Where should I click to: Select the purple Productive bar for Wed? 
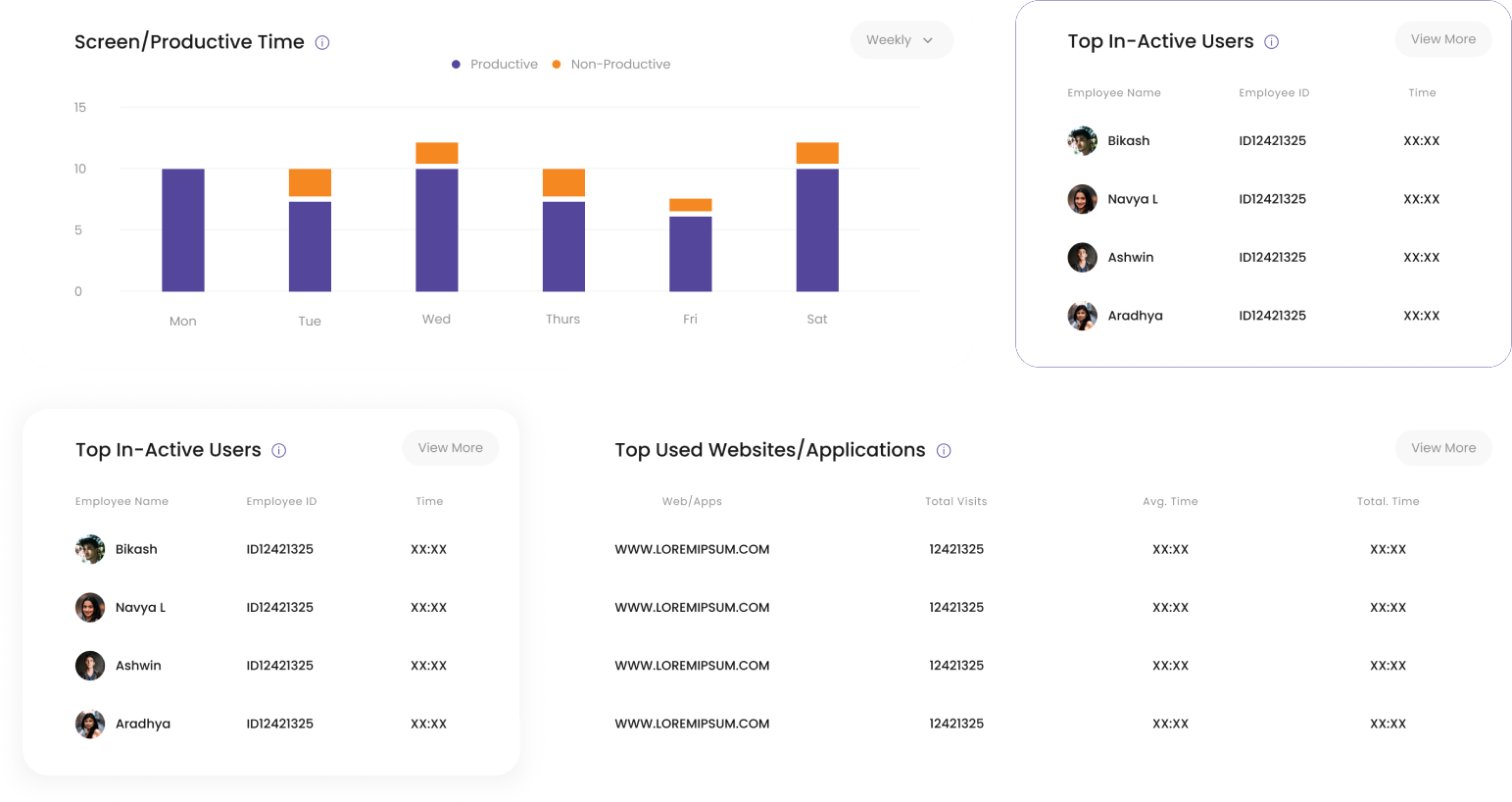(x=437, y=230)
